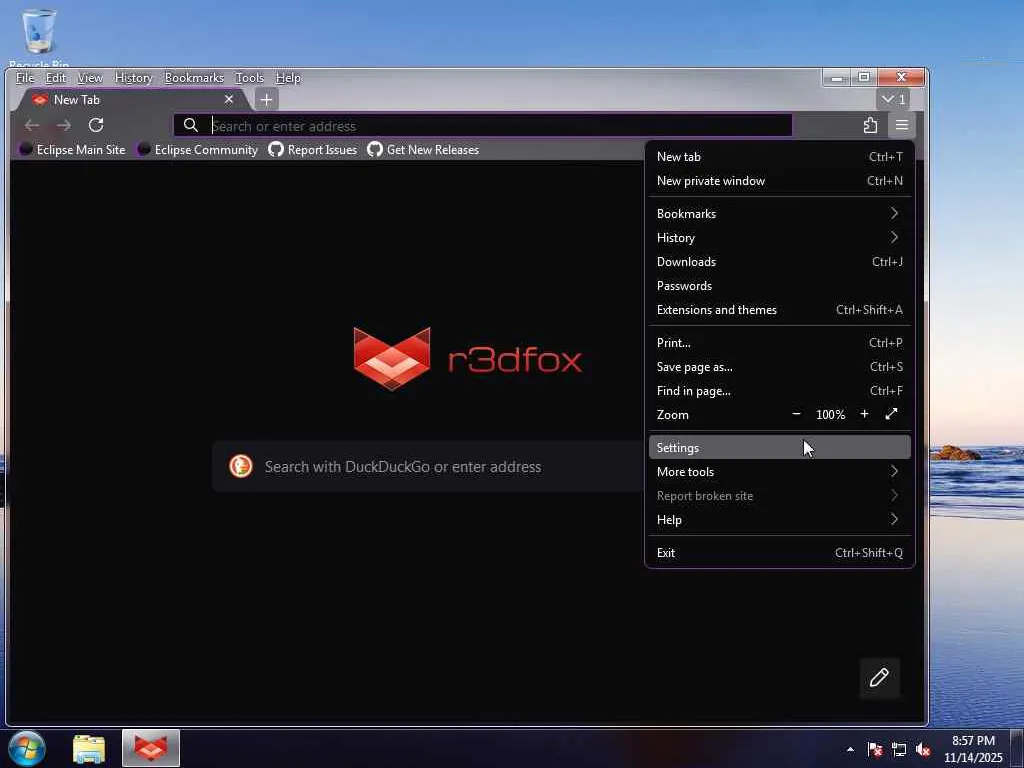This screenshot has width=1024, height=768.
Task: Open a new tab with the plus button
Action: 266,100
